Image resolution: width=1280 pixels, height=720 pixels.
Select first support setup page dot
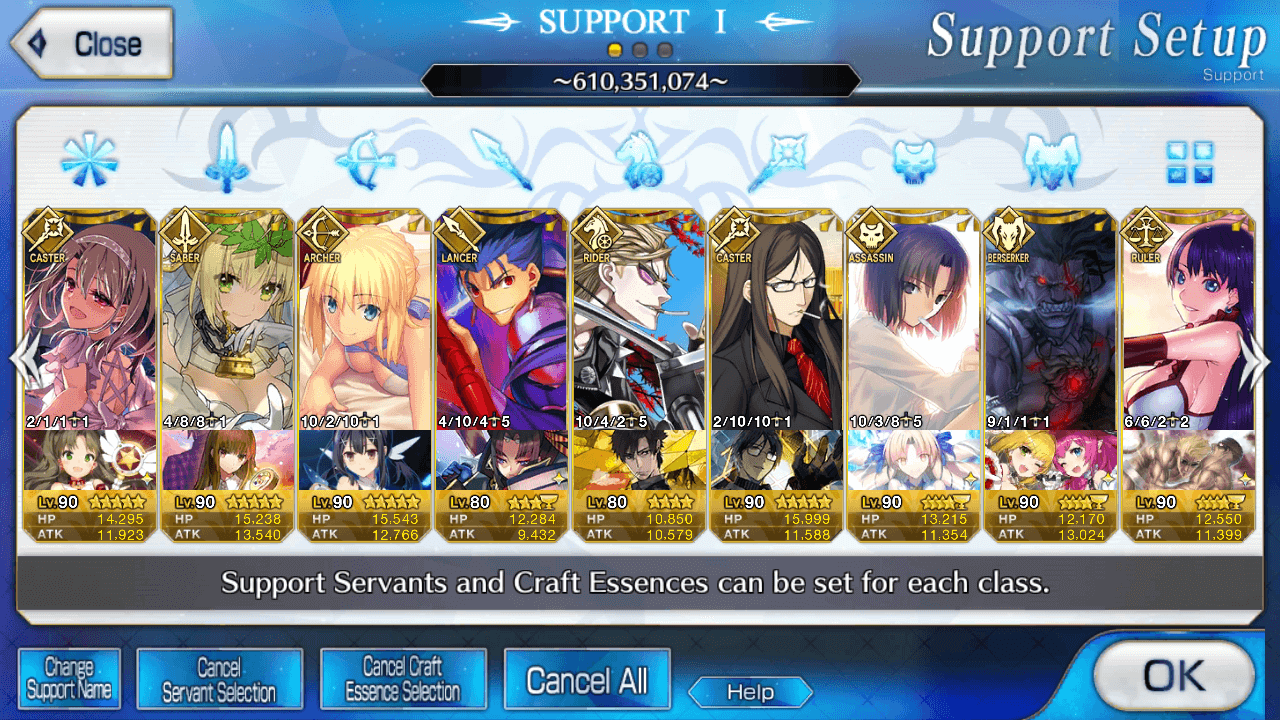[x=615, y=50]
